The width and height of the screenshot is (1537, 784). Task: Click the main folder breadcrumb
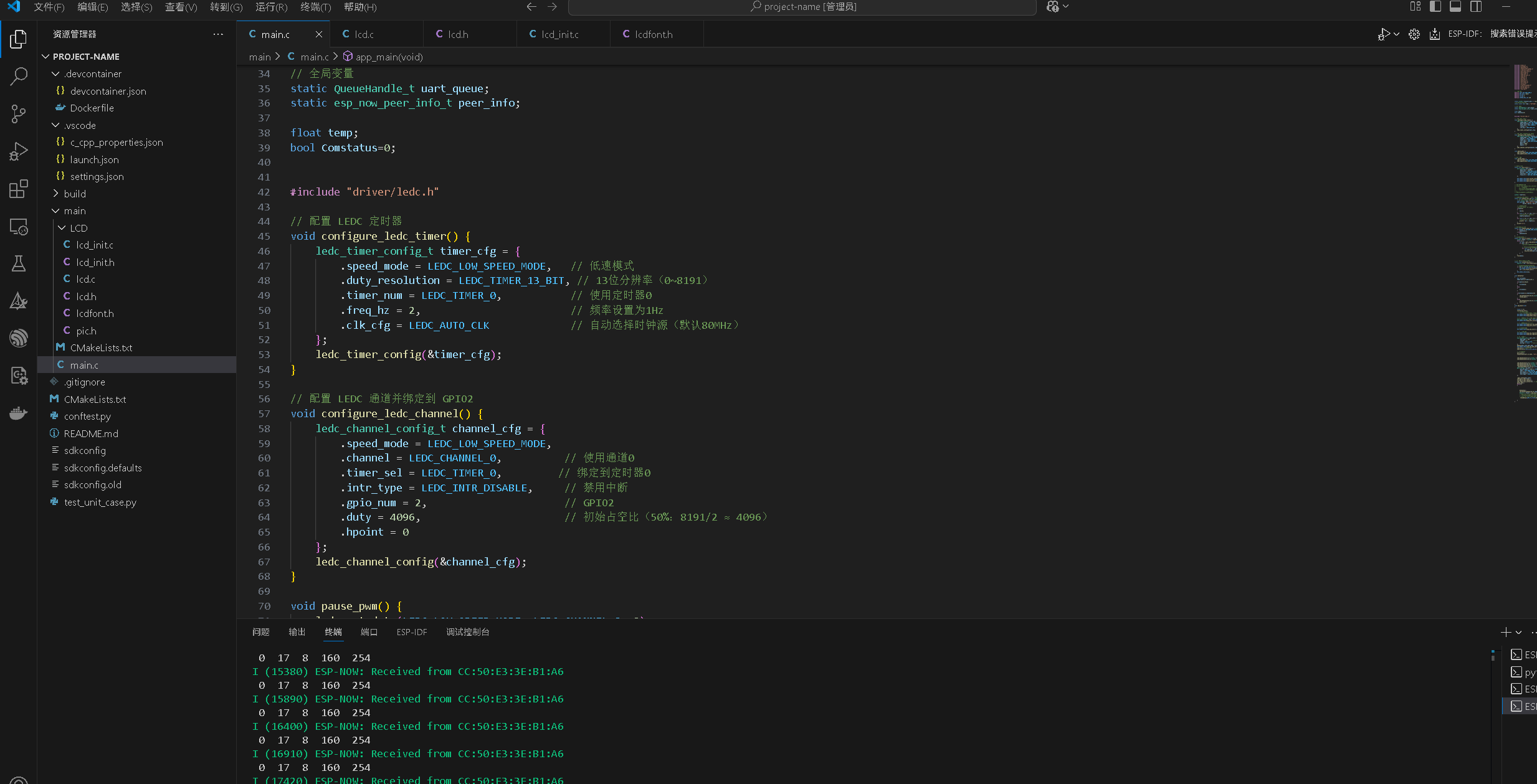point(260,57)
